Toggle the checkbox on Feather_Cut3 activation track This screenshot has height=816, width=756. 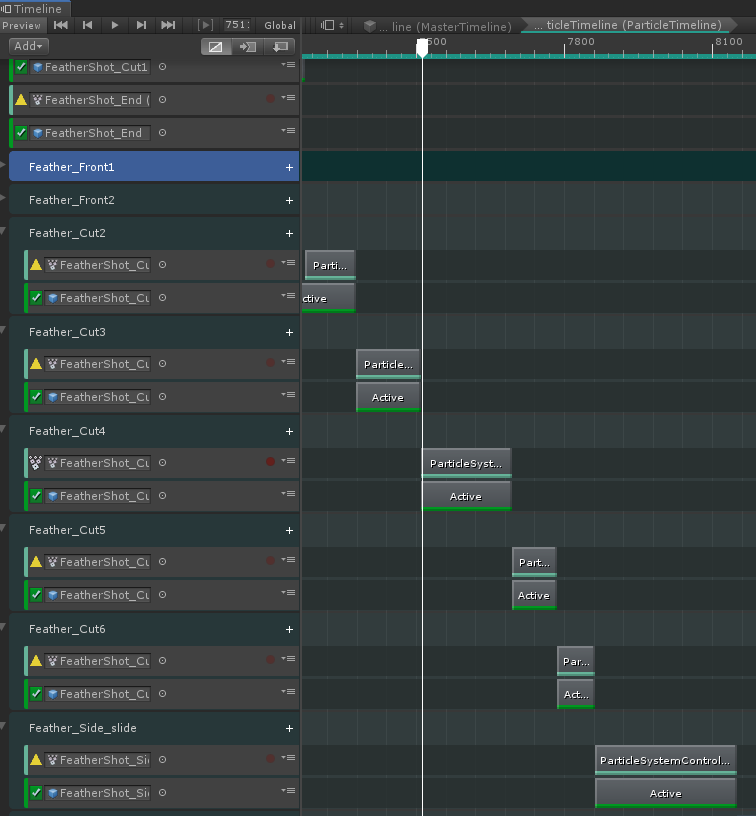(x=36, y=397)
